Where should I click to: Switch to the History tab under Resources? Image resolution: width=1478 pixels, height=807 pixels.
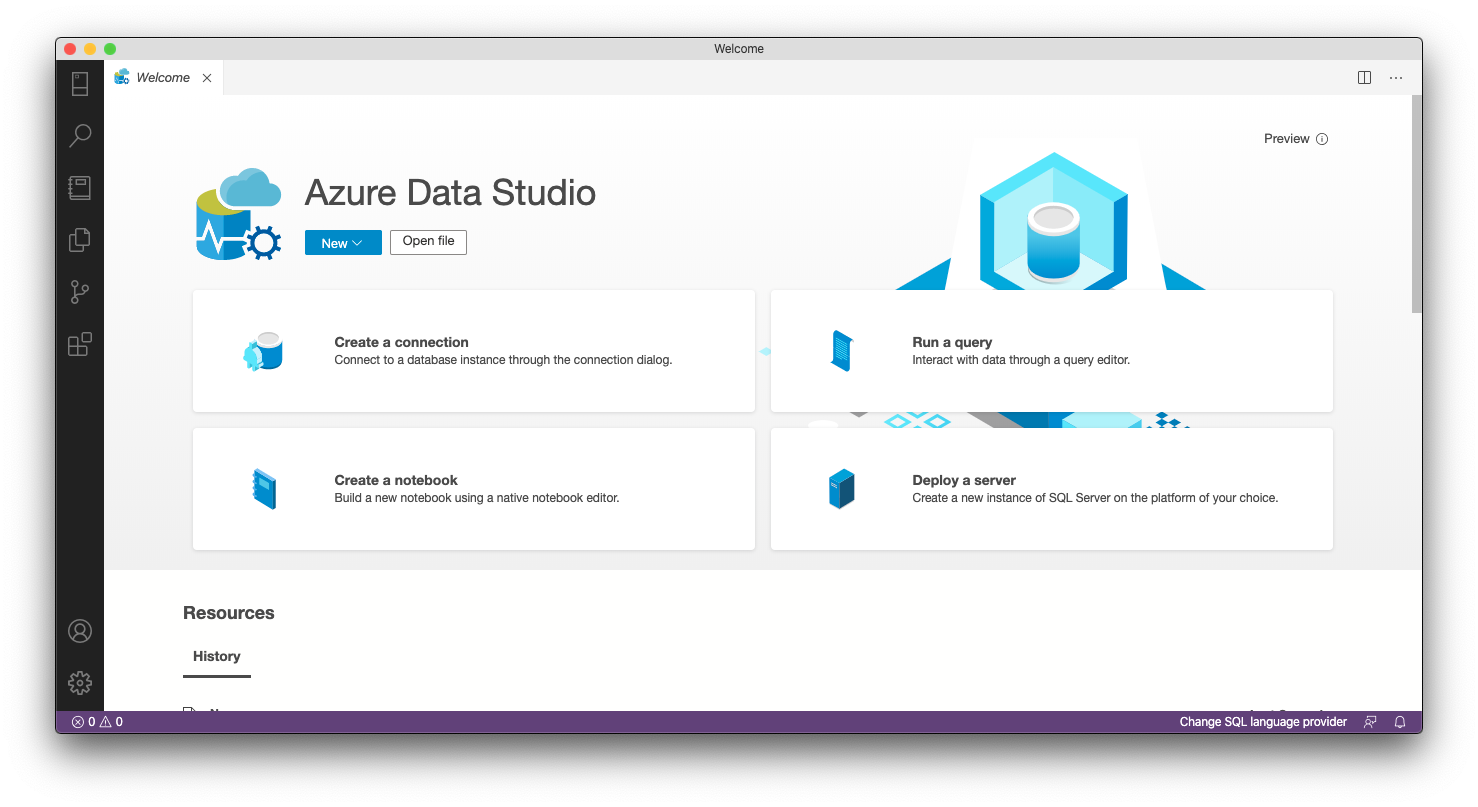pyautogui.click(x=217, y=657)
